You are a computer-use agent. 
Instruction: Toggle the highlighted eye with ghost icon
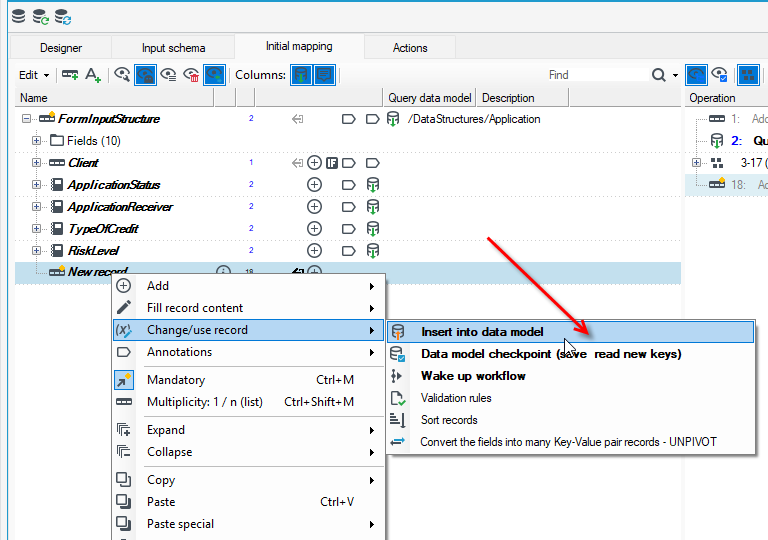pyautogui.click(x=145, y=75)
